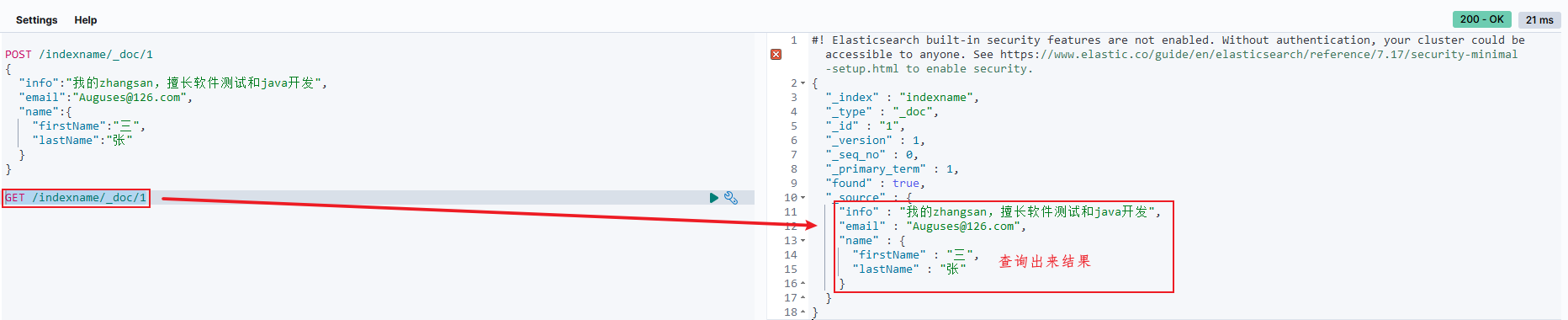Viewport: 1568px width, 320px height.
Task: Collapse the response root object at line 2
Action: coord(803,83)
